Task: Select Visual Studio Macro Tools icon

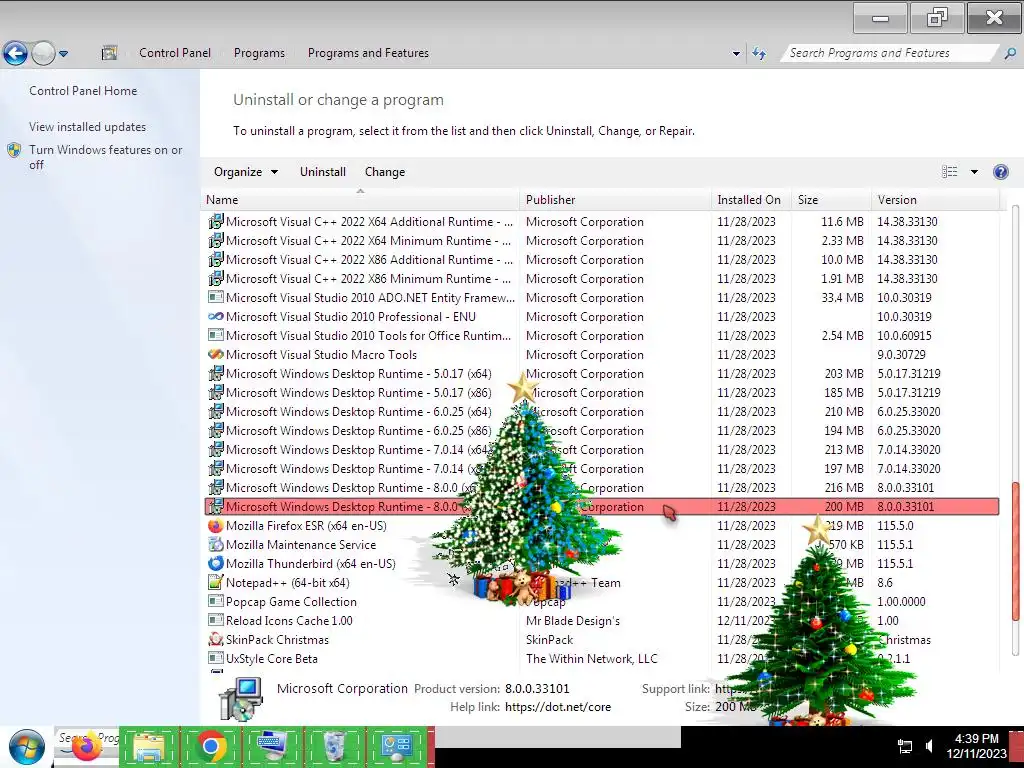Action: pyautogui.click(x=216, y=354)
